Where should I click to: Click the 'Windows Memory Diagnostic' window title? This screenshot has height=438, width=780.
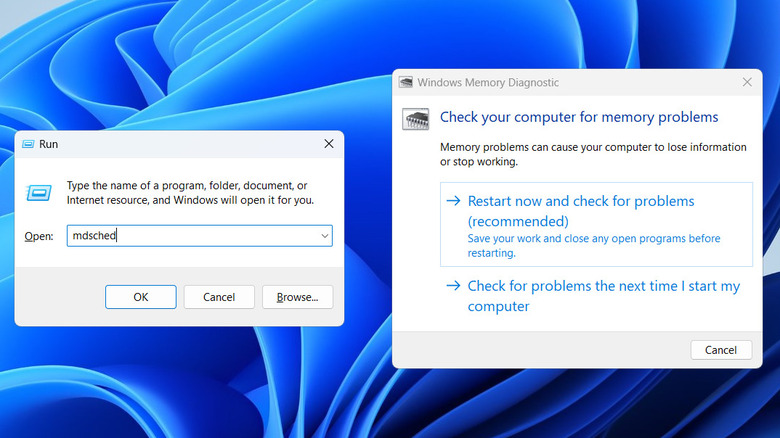pyautogui.click(x=488, y=83)
